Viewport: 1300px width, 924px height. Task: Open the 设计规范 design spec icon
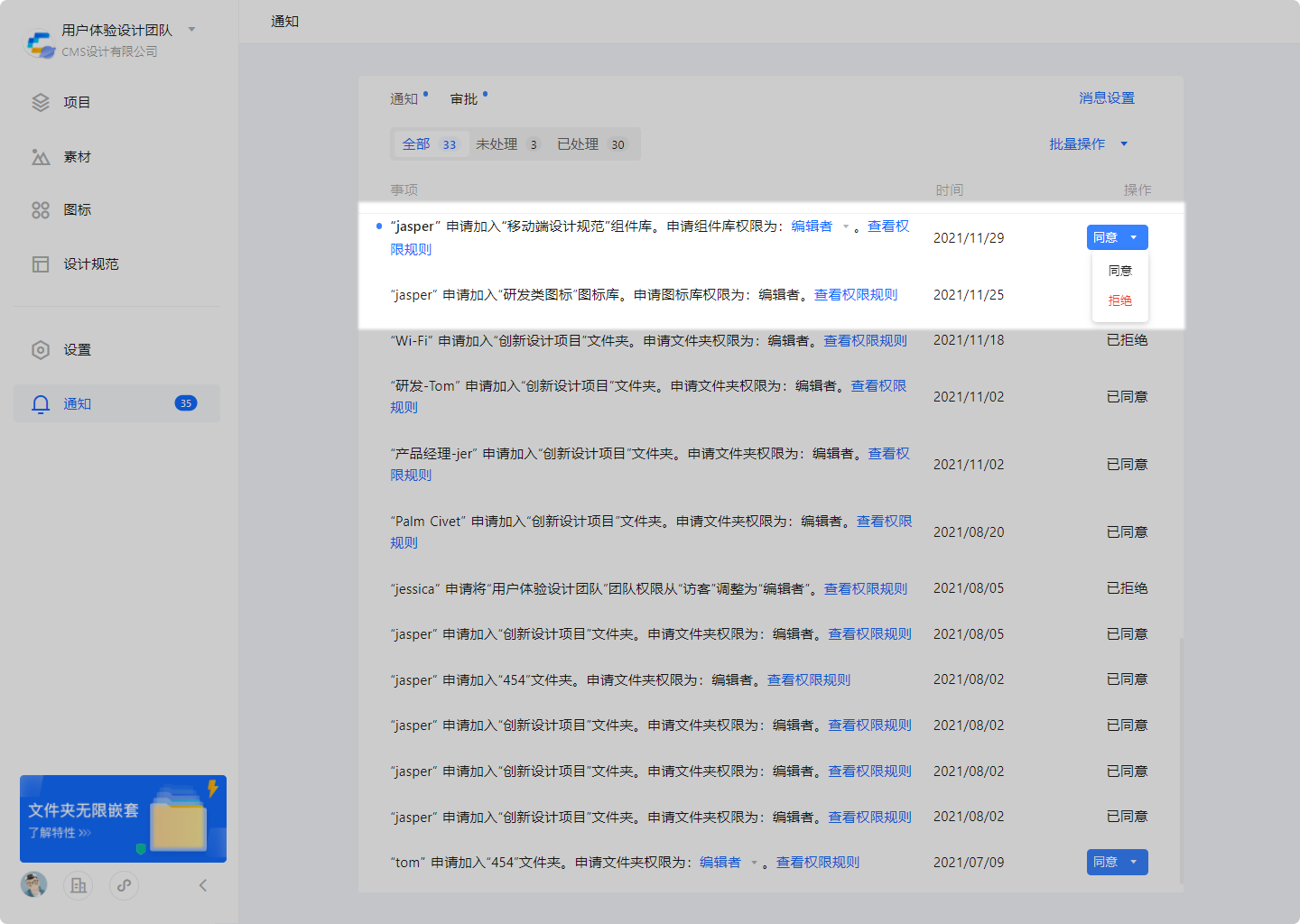coord(41,264)
